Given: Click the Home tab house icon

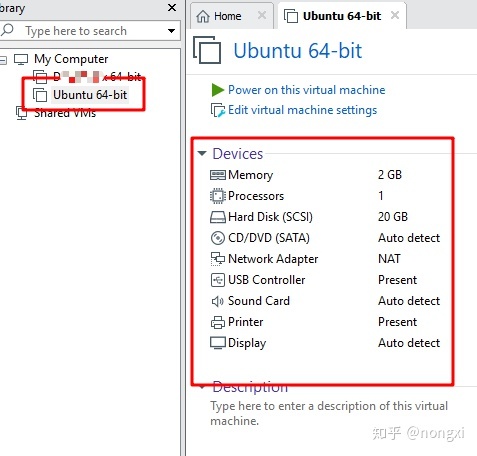Looking at the screenshot, I should [x=203, y=16].
